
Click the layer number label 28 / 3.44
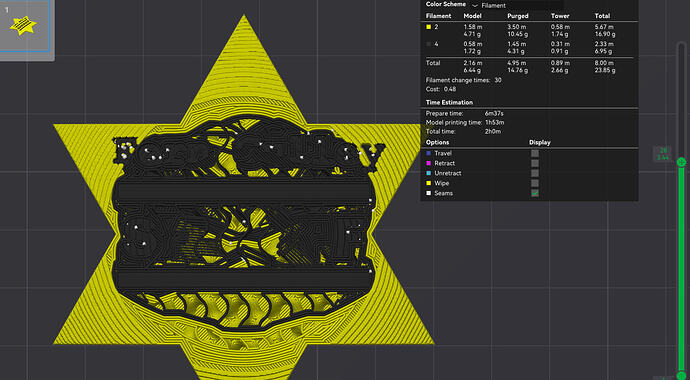[x=663, y=154]
